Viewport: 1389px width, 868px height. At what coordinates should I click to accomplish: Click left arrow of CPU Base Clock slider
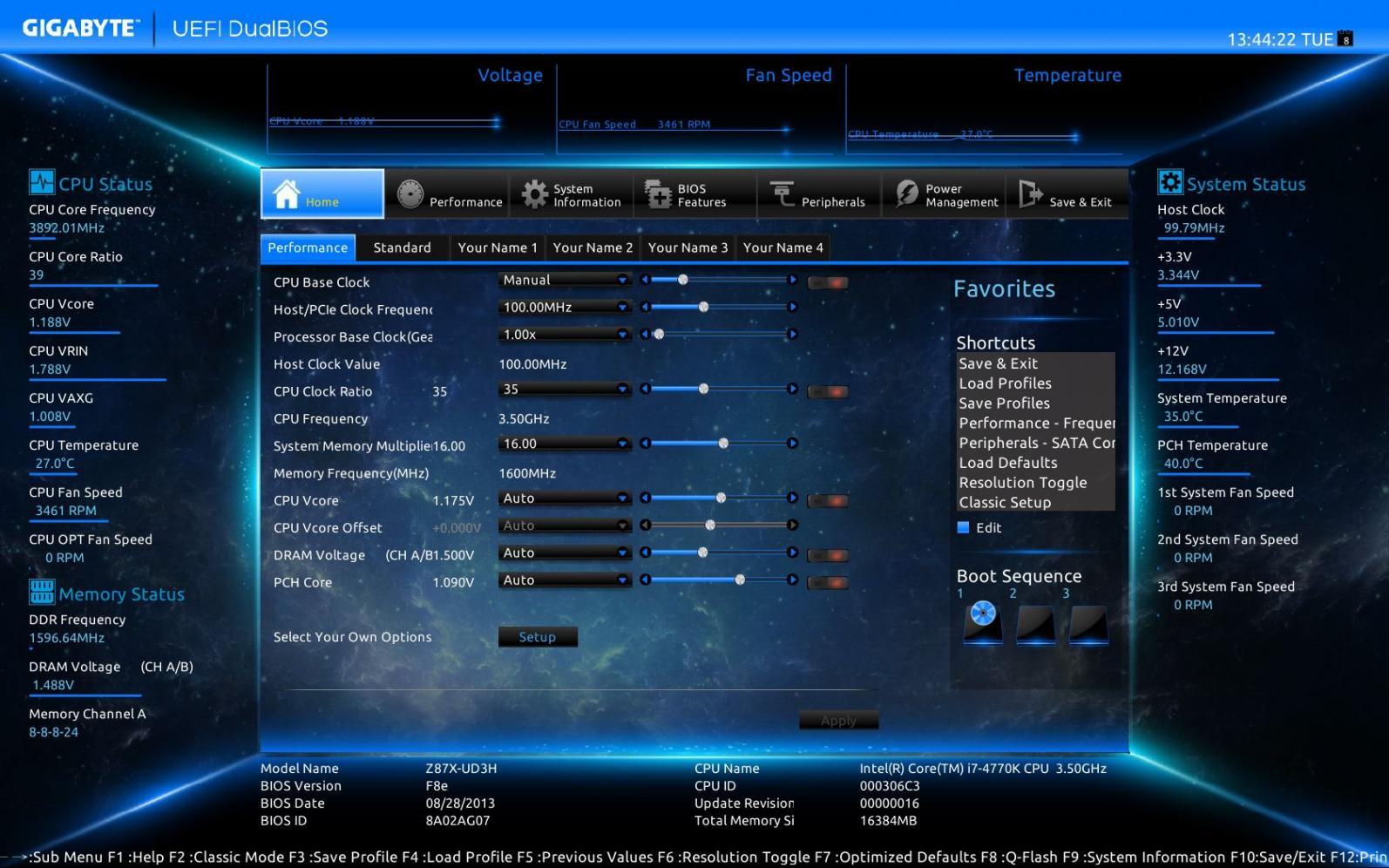(x=645, y=280)
